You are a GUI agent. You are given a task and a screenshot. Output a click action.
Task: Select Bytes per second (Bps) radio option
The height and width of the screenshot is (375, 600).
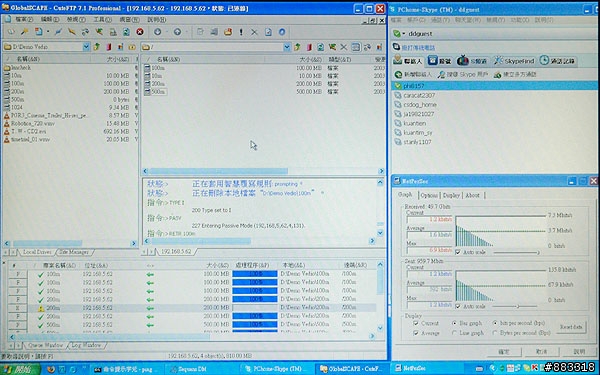[495, 333]
